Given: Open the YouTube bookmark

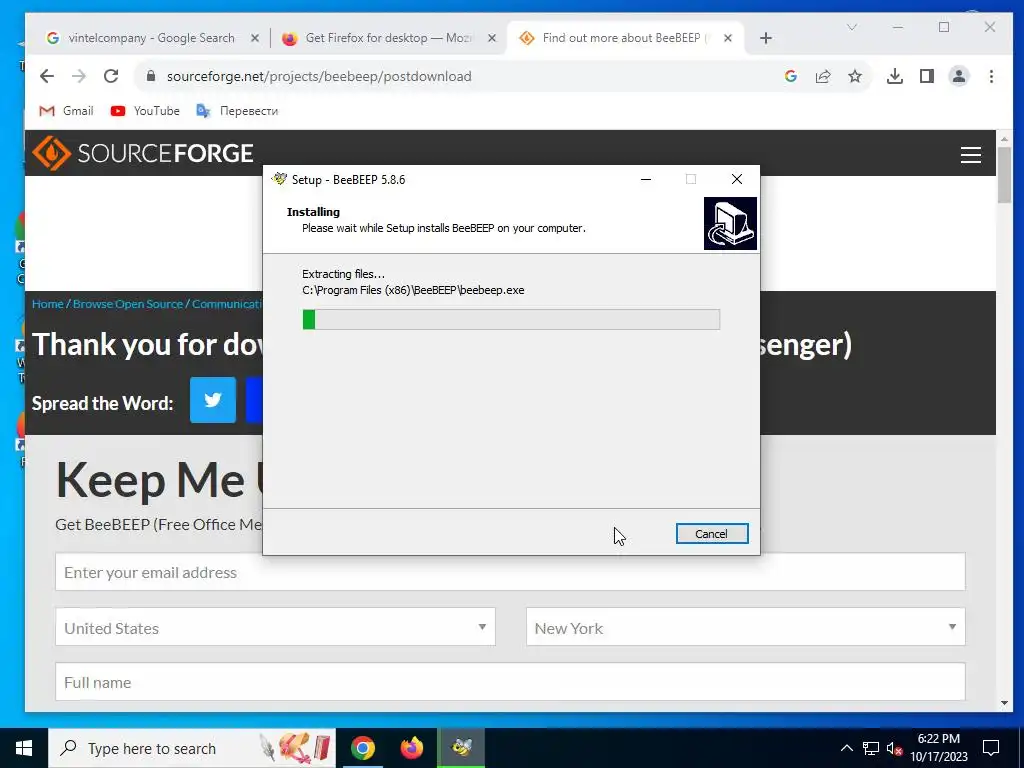Looking at the screenshot, I should pyautogui.click(x=145, y=111).
